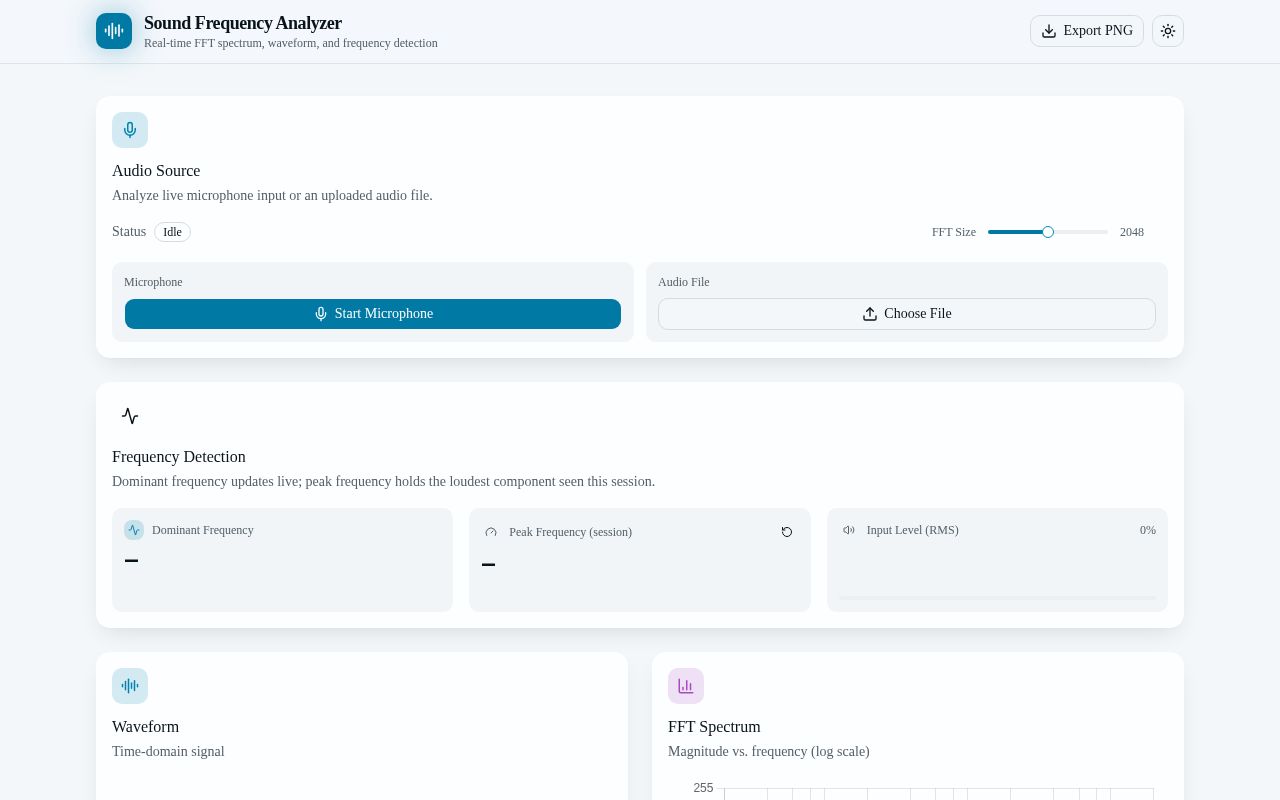Click the Idle status badge
Viewport: 1280px width, 800px height.
[172, 232]
